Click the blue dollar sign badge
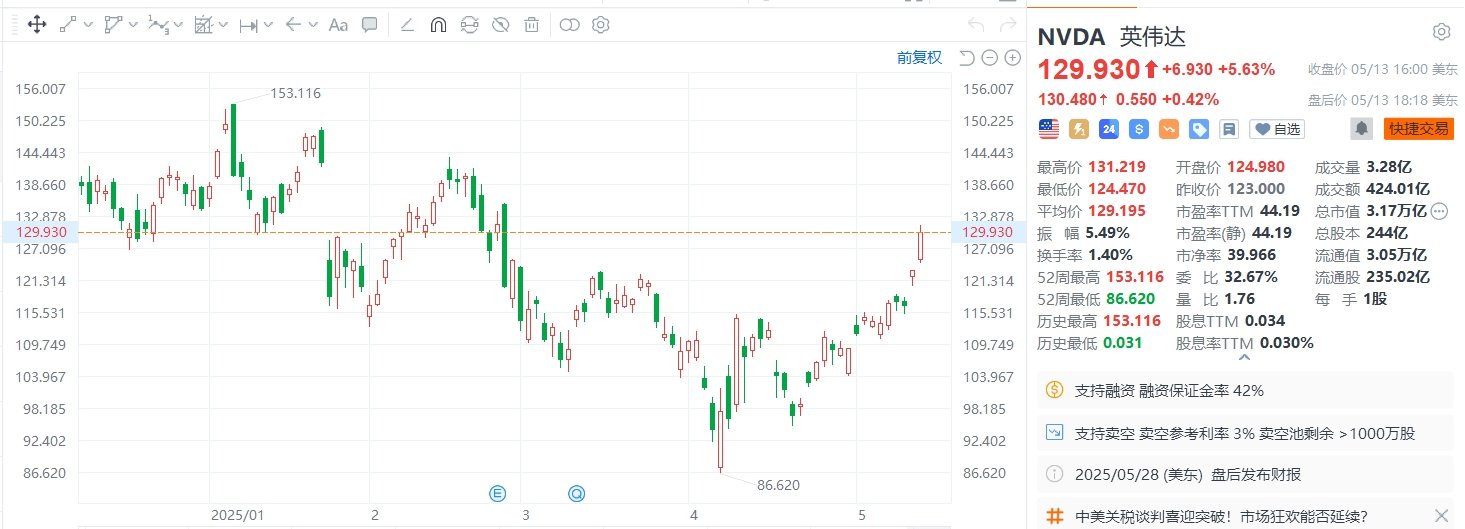The height and width of the screenshot is (529, 1465). [1138, 128]
